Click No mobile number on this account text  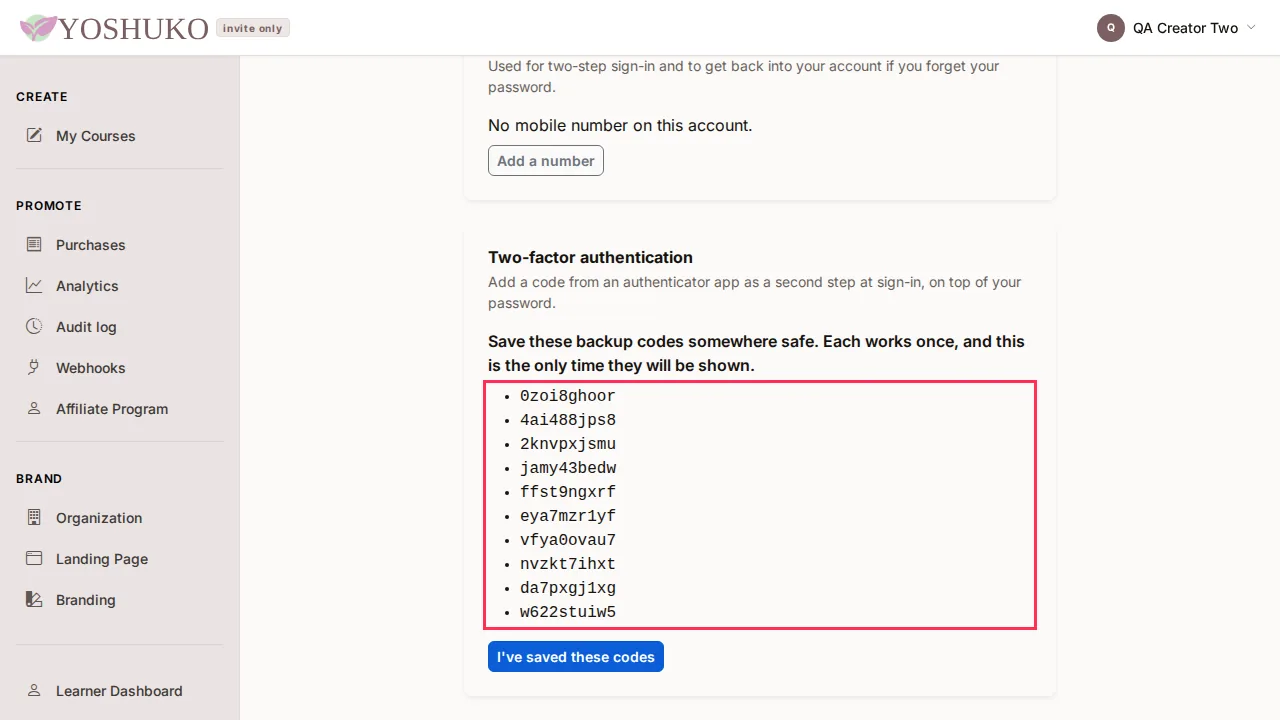click(620, 125)
